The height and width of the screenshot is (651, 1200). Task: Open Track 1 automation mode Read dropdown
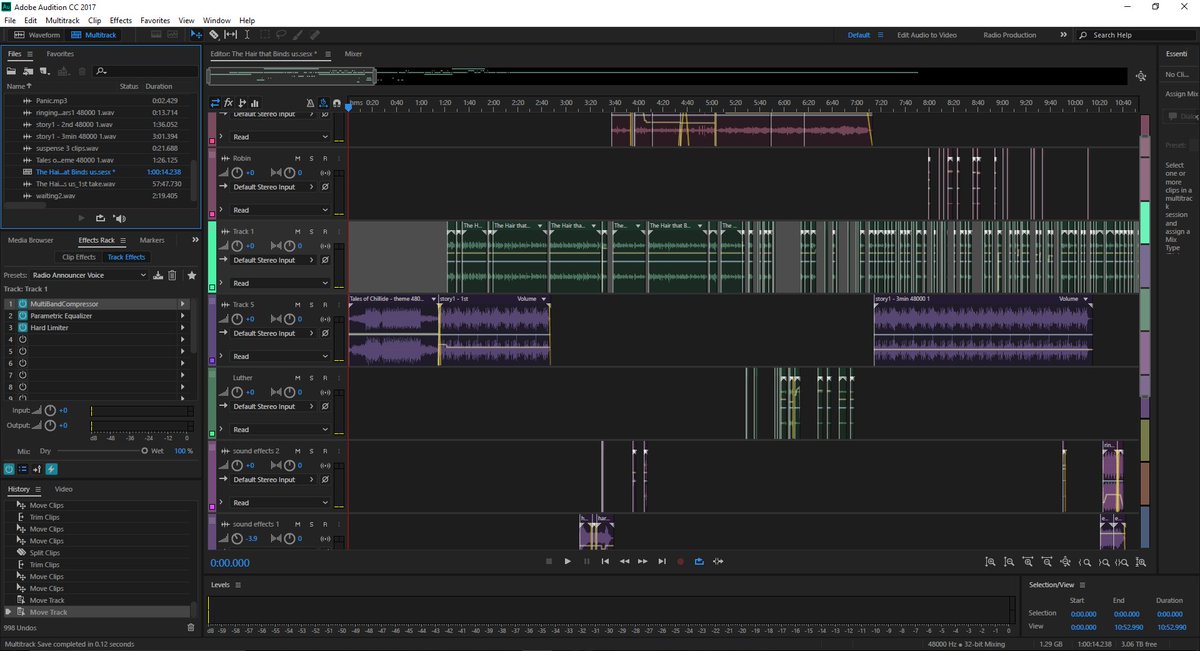point(280,283)
